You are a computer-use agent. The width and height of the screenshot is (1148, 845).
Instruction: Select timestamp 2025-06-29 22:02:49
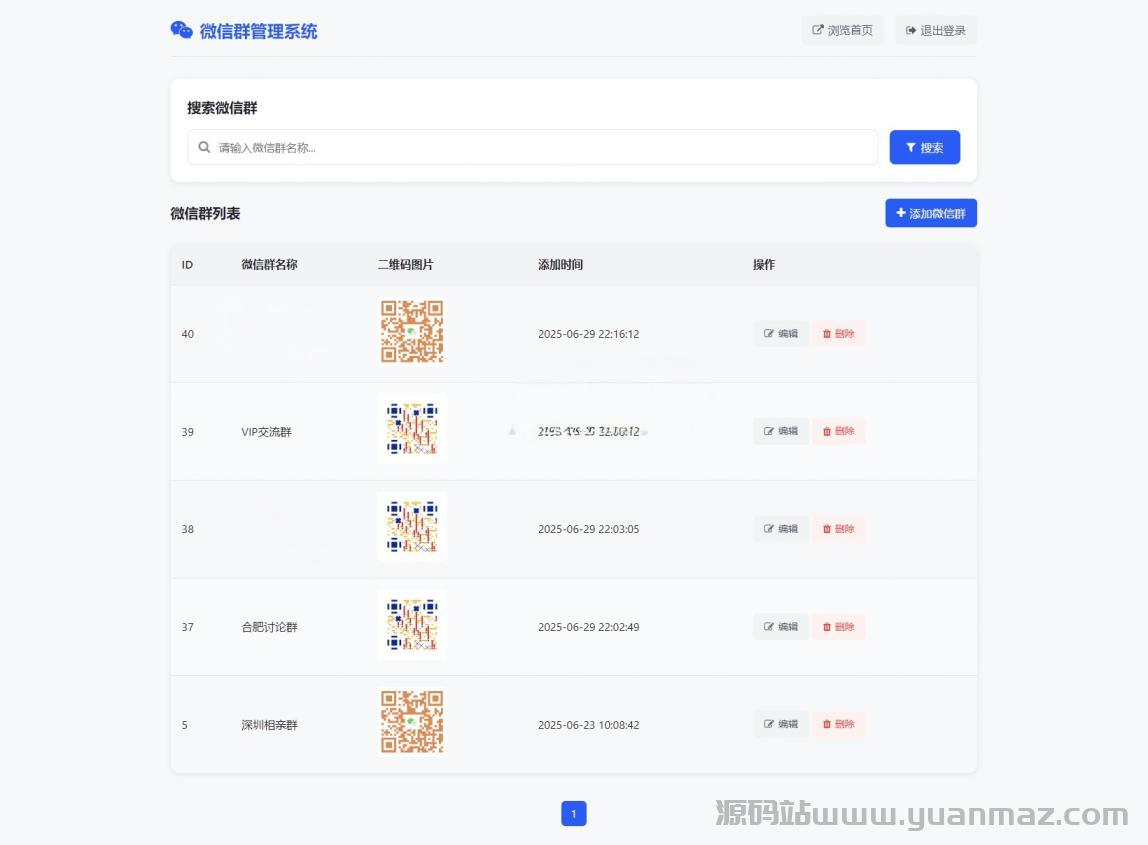(589, 627)
